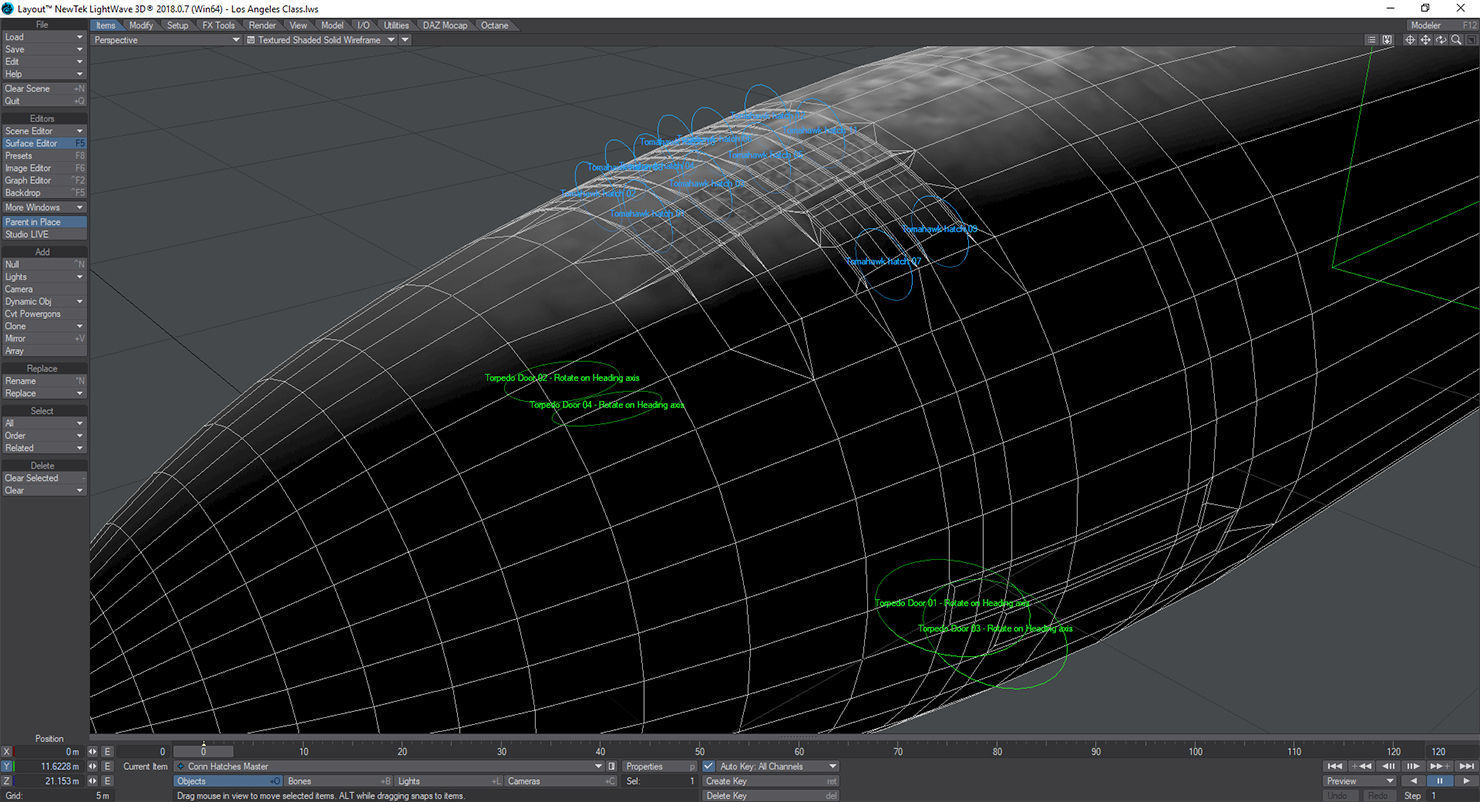
Task: Click the X position keyframe arrows icon
Action: click(93, 752)
